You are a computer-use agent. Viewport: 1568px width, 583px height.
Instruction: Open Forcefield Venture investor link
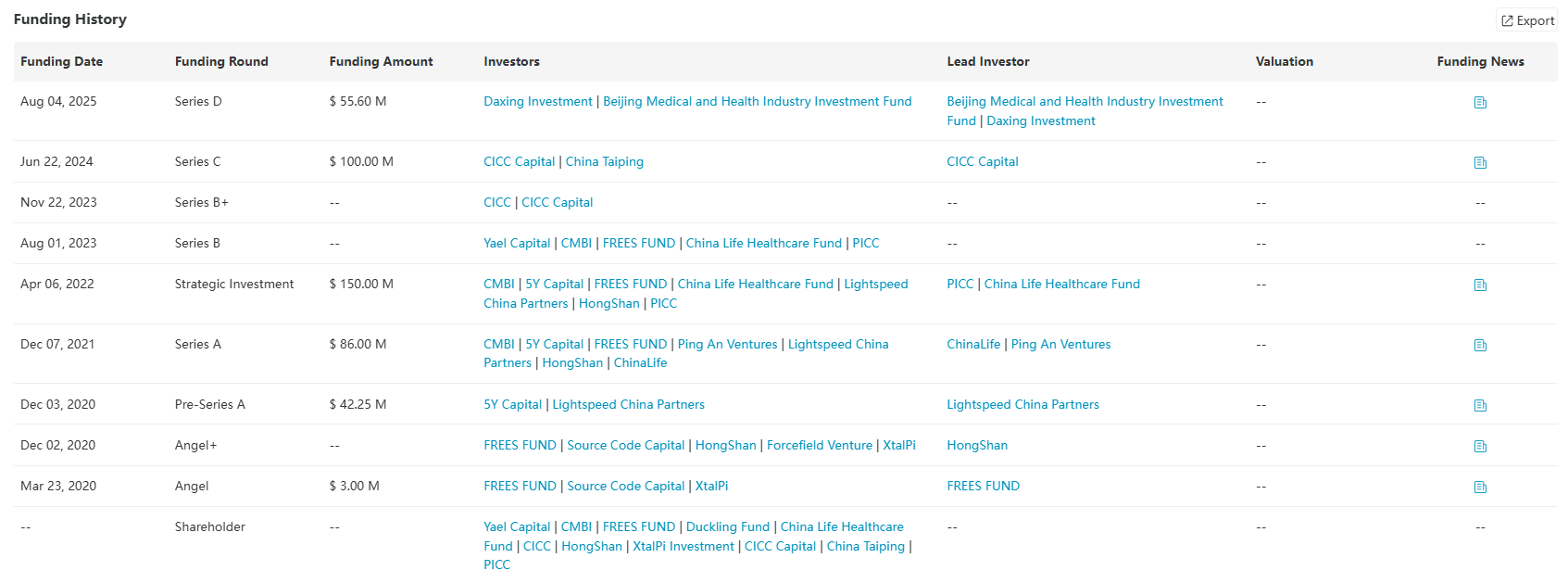coord(819,446)
